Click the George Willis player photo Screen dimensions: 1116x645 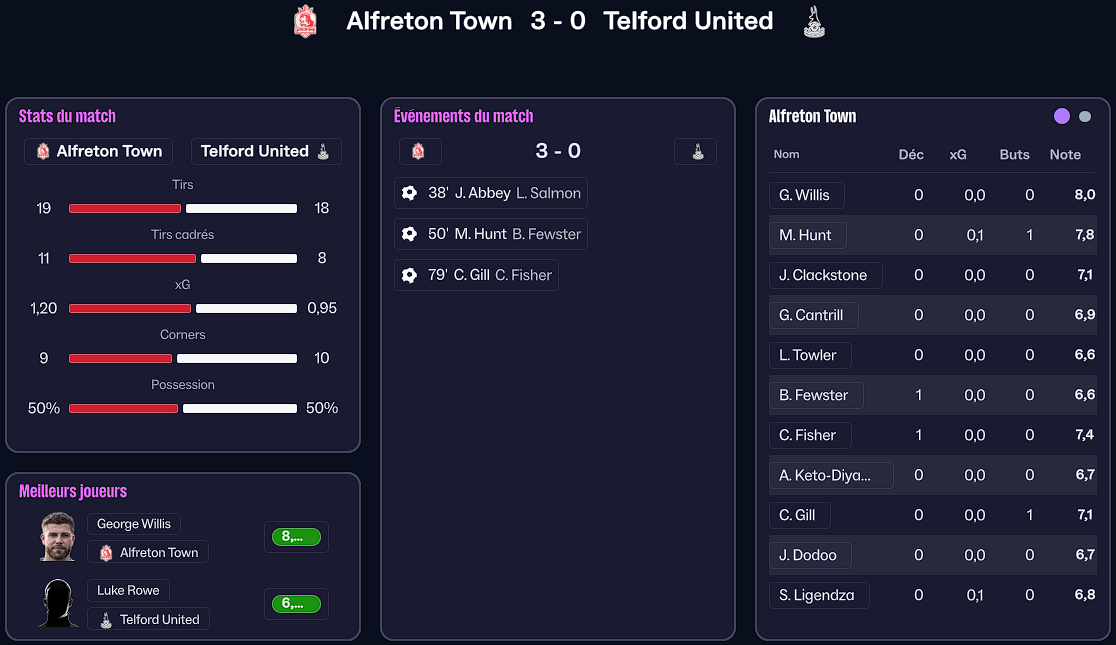pyautogui.click(x=58, y=537)
